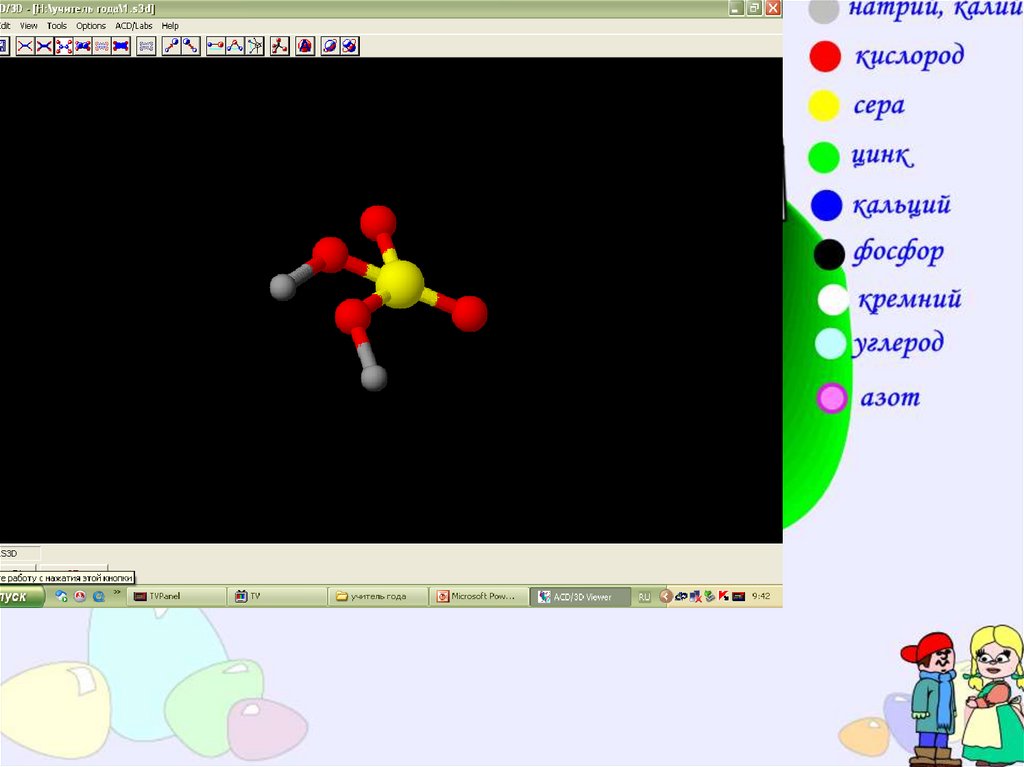Choose the Spacefill display style icon
Viewport: 1024px width, 767px height.
(x=84, y=46)
